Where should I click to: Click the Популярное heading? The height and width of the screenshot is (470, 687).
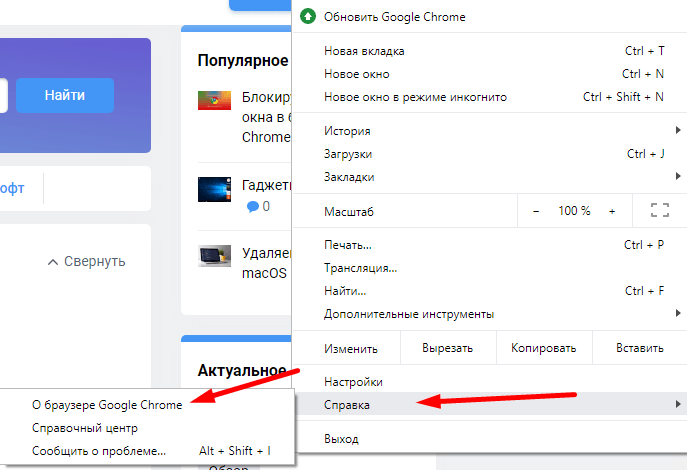243,60
